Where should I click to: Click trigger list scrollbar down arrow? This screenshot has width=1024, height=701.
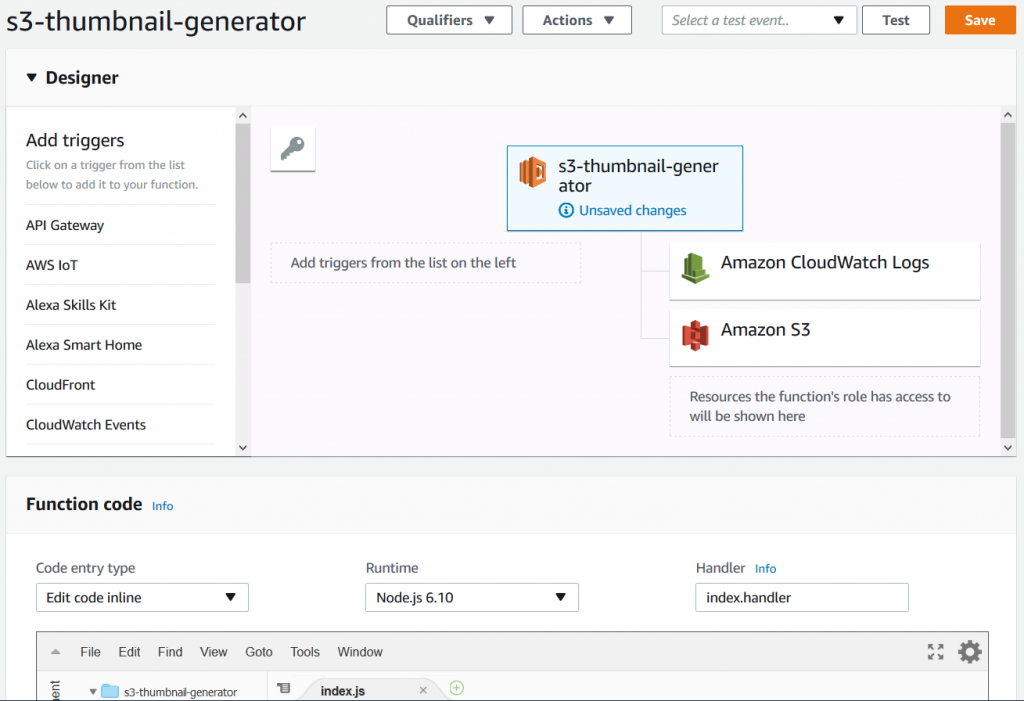click(x=243, y=448)
